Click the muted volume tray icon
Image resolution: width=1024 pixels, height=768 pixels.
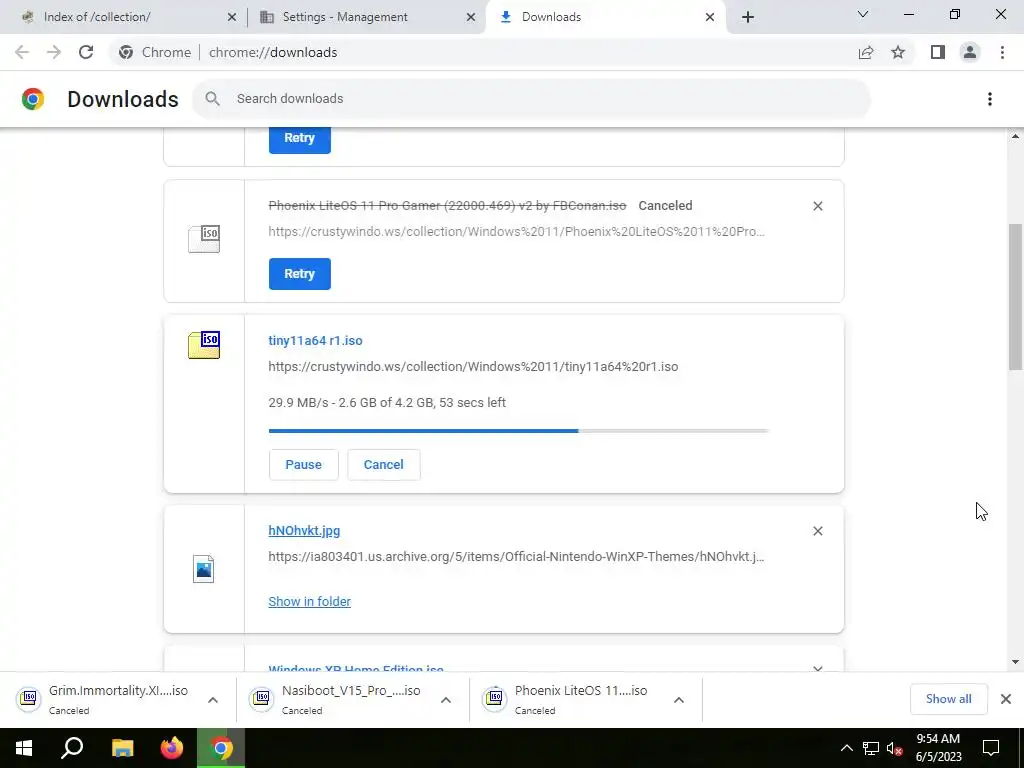pos(895,748)
